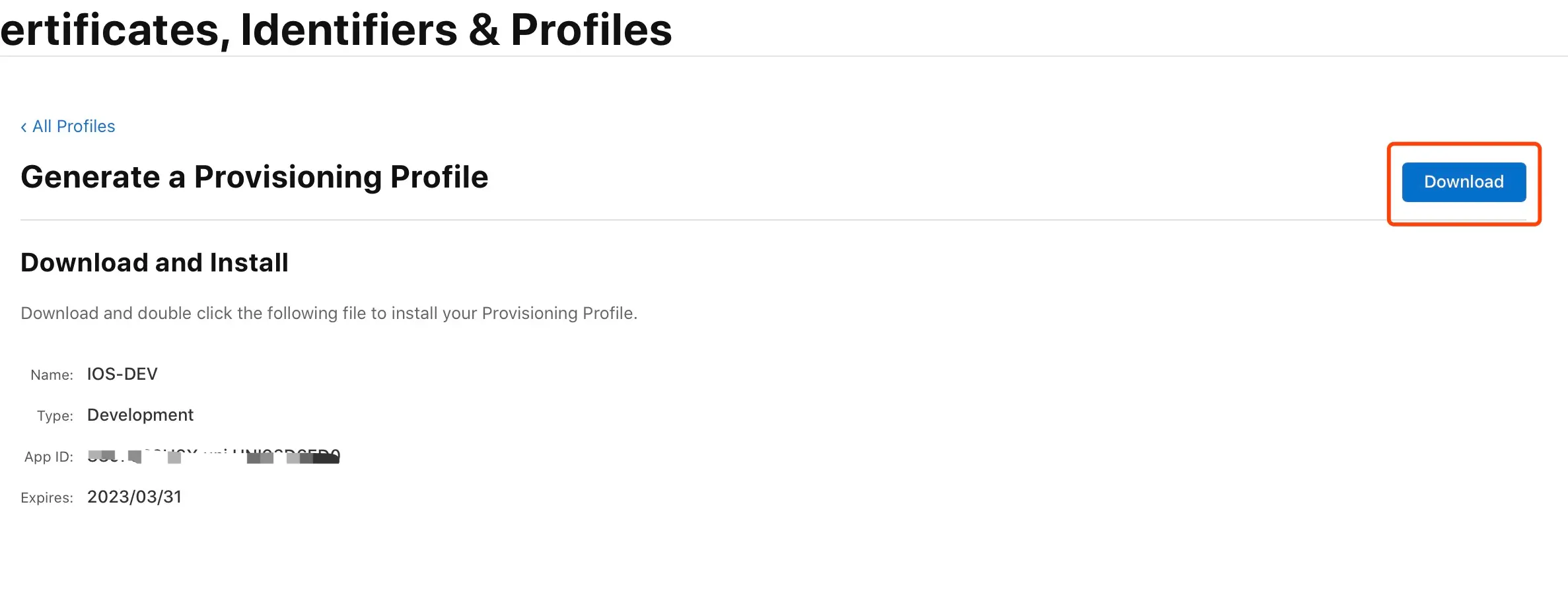Go back via the All Profiles link
1568x601 pixels.
click(x=68, y=126)
